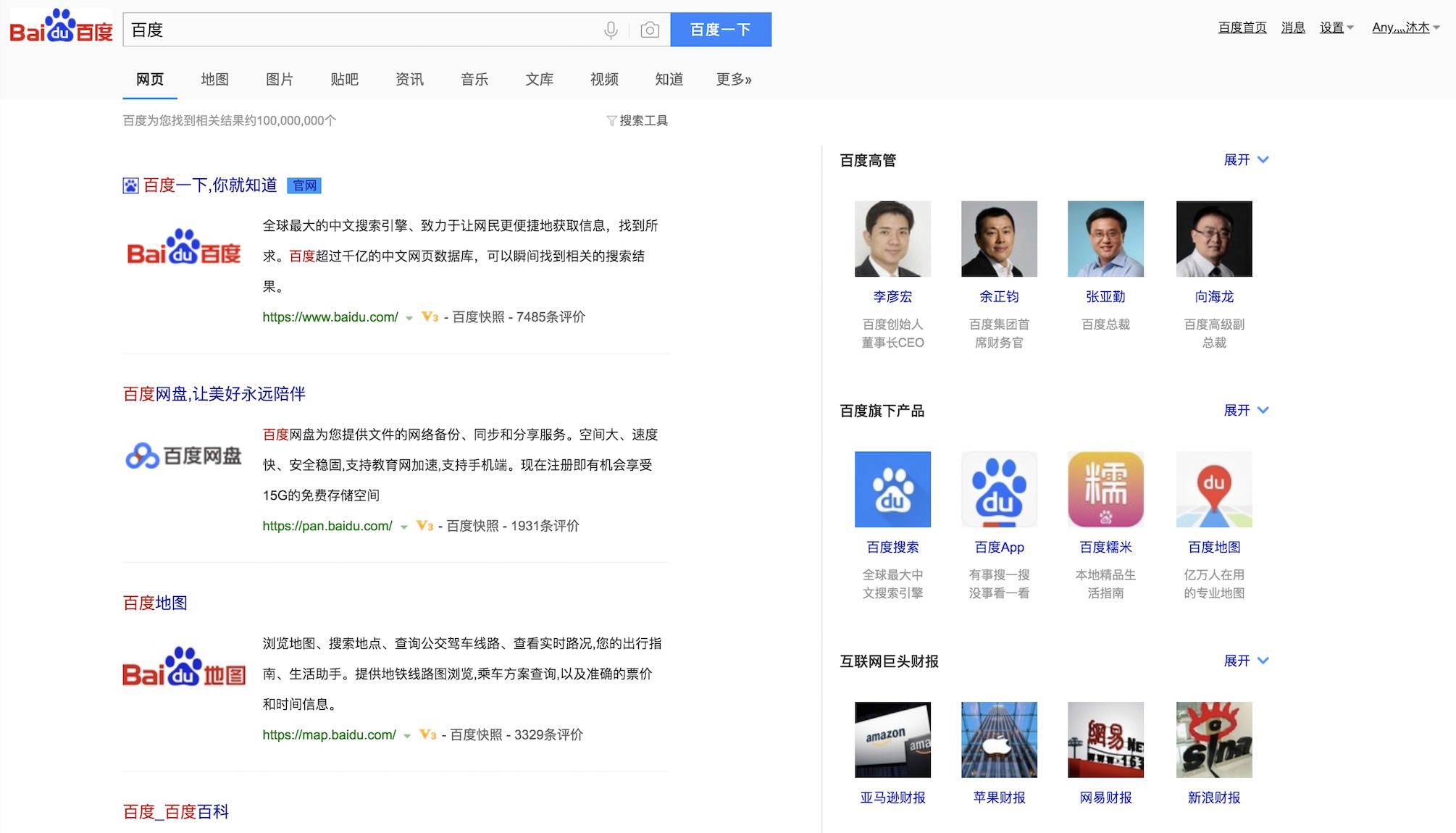Click inside the search input field
The width and height of the screenshot is (1456, 833).
click(362, 30)
